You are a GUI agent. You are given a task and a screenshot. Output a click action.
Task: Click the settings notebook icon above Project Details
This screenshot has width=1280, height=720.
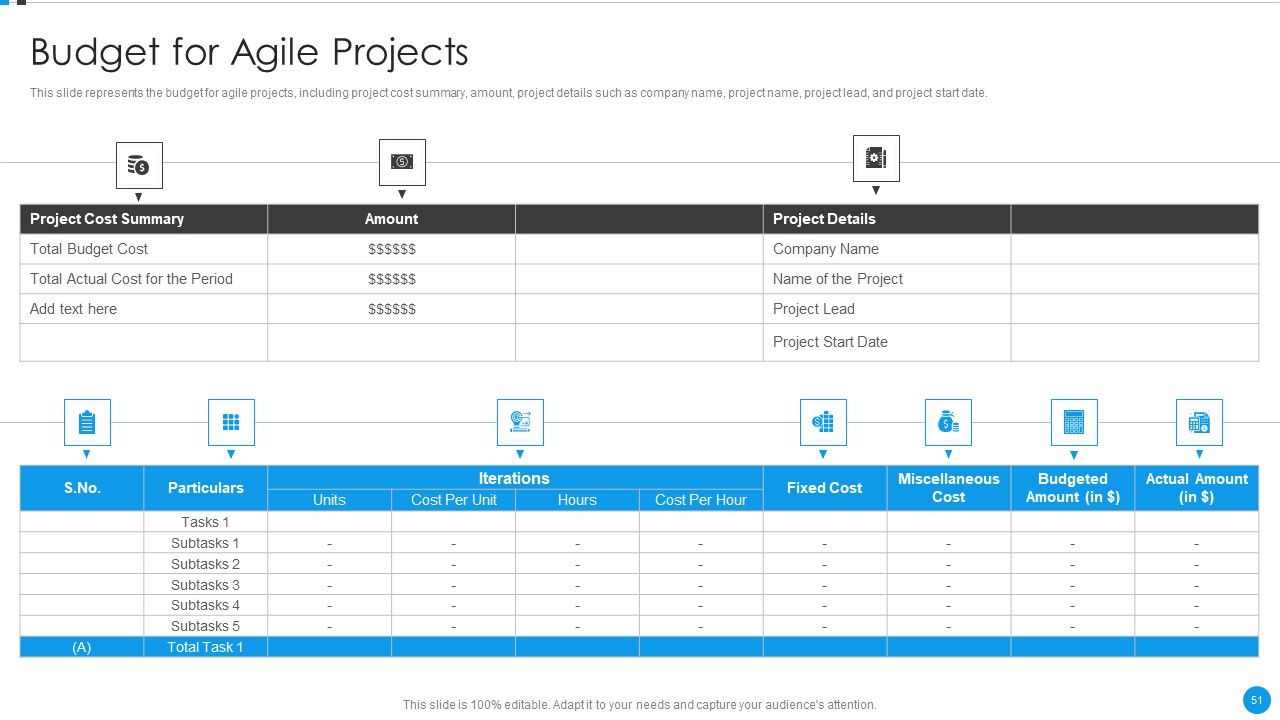point(876,158)
